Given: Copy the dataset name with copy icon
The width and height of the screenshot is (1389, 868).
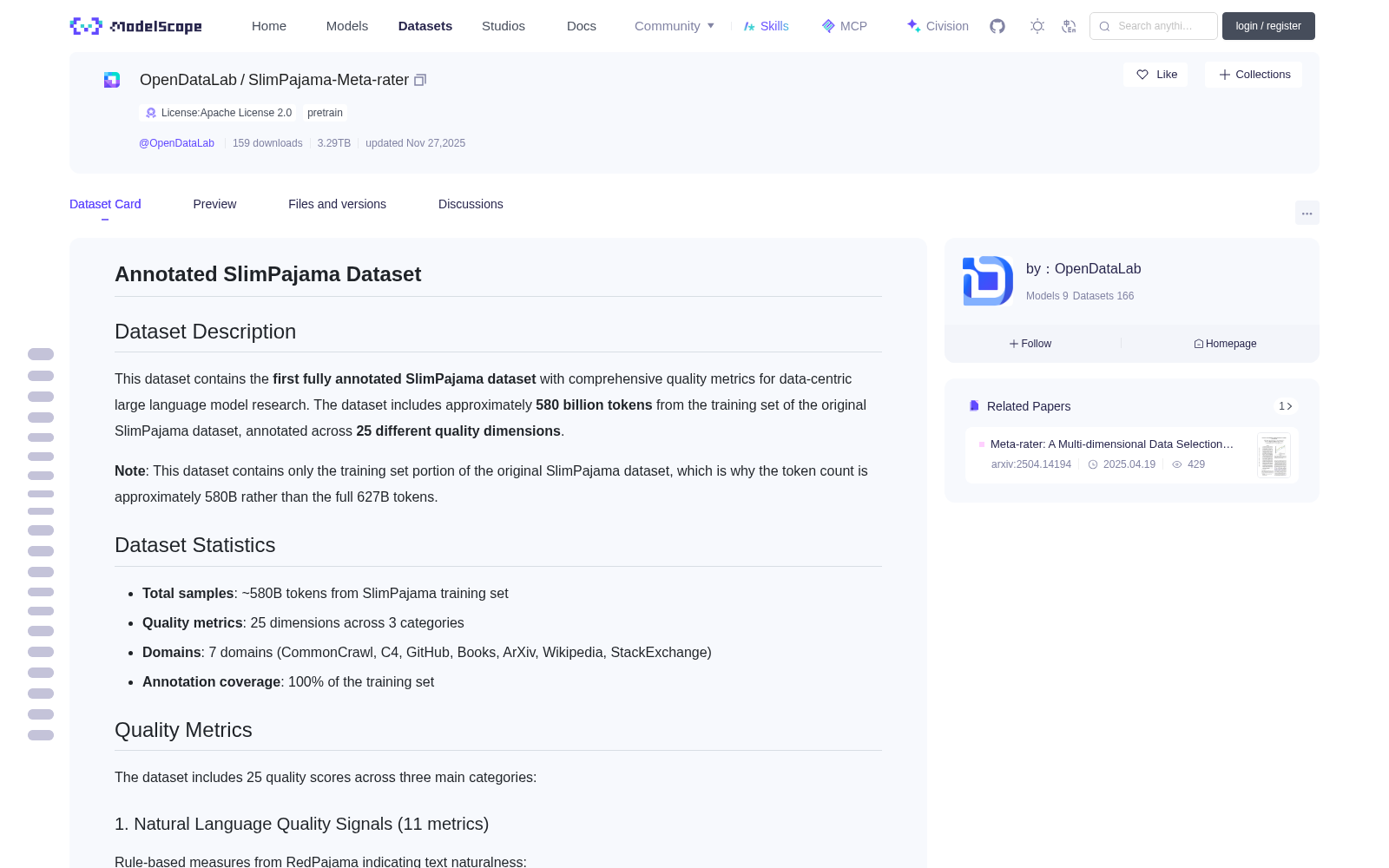Looking at the screenshot, I should click(420, 80).
